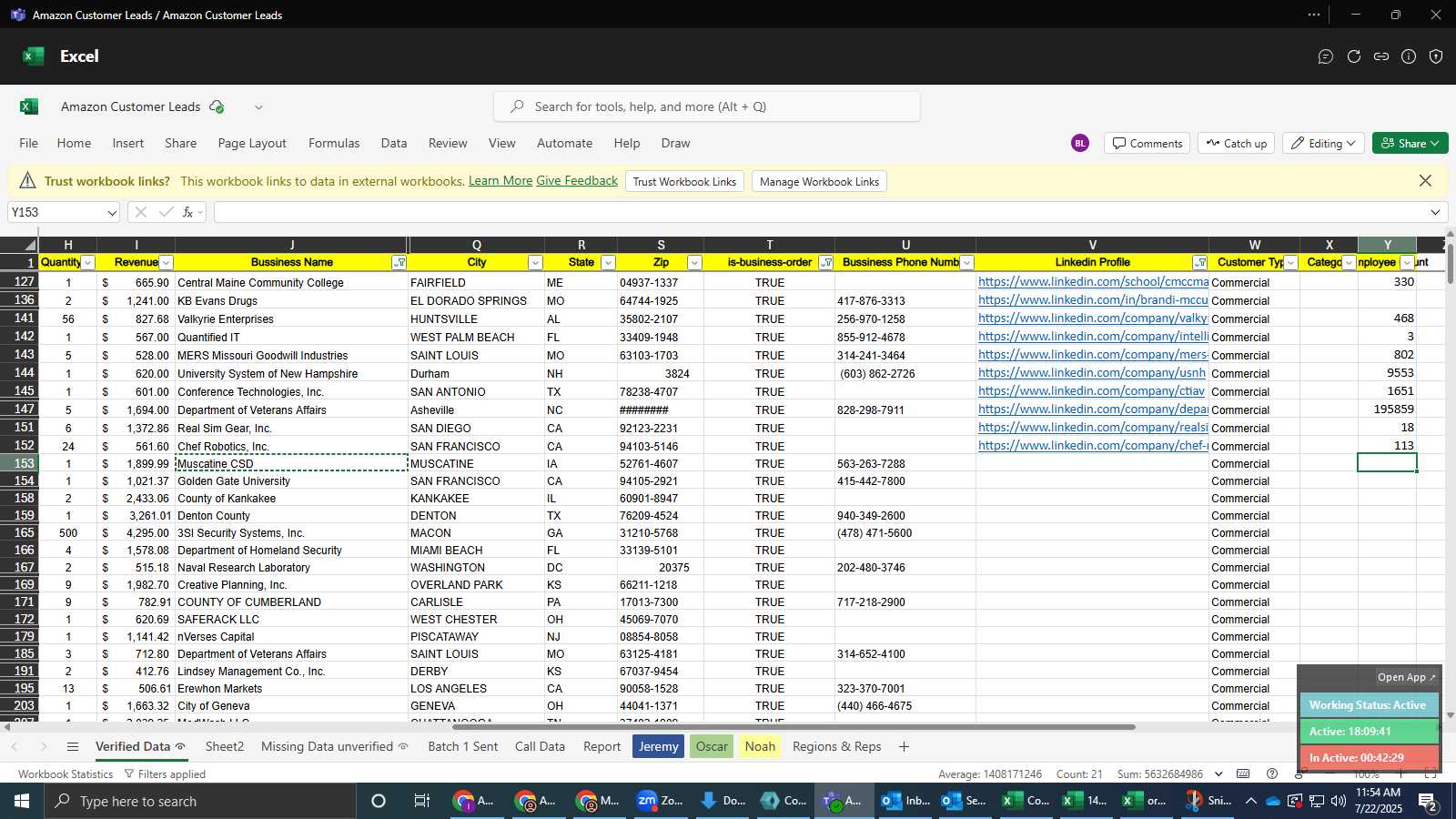The height and width of the screenshot is (819, 1456).
Task: Expand the Name Box dropdown
Action: 112,213
